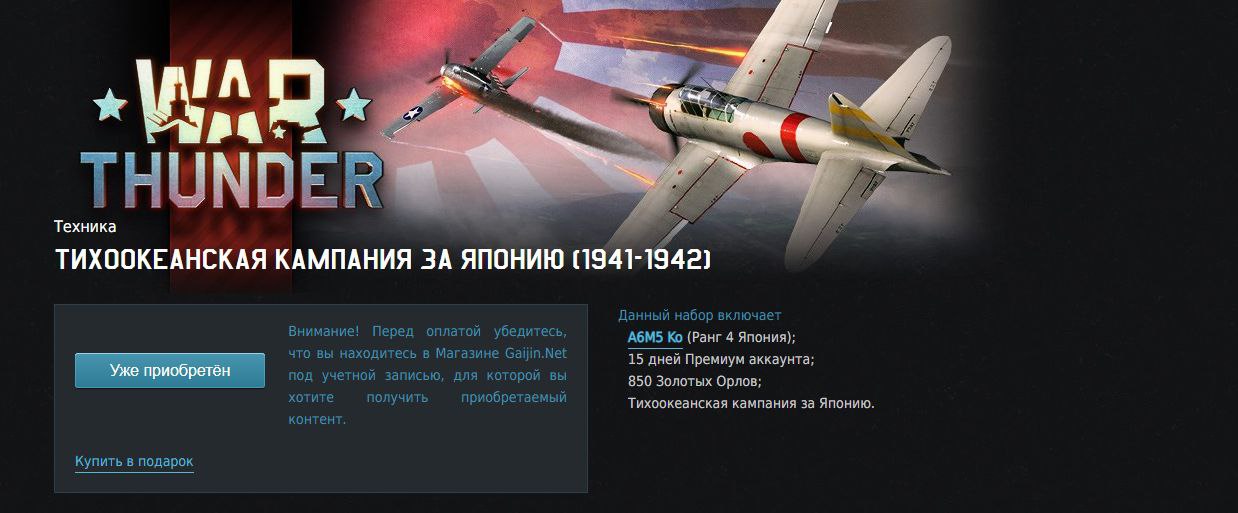Viewport: 1238px width, 513px height.
Task: Click the THUNDER word in the logo
Action: coord(233,180)
